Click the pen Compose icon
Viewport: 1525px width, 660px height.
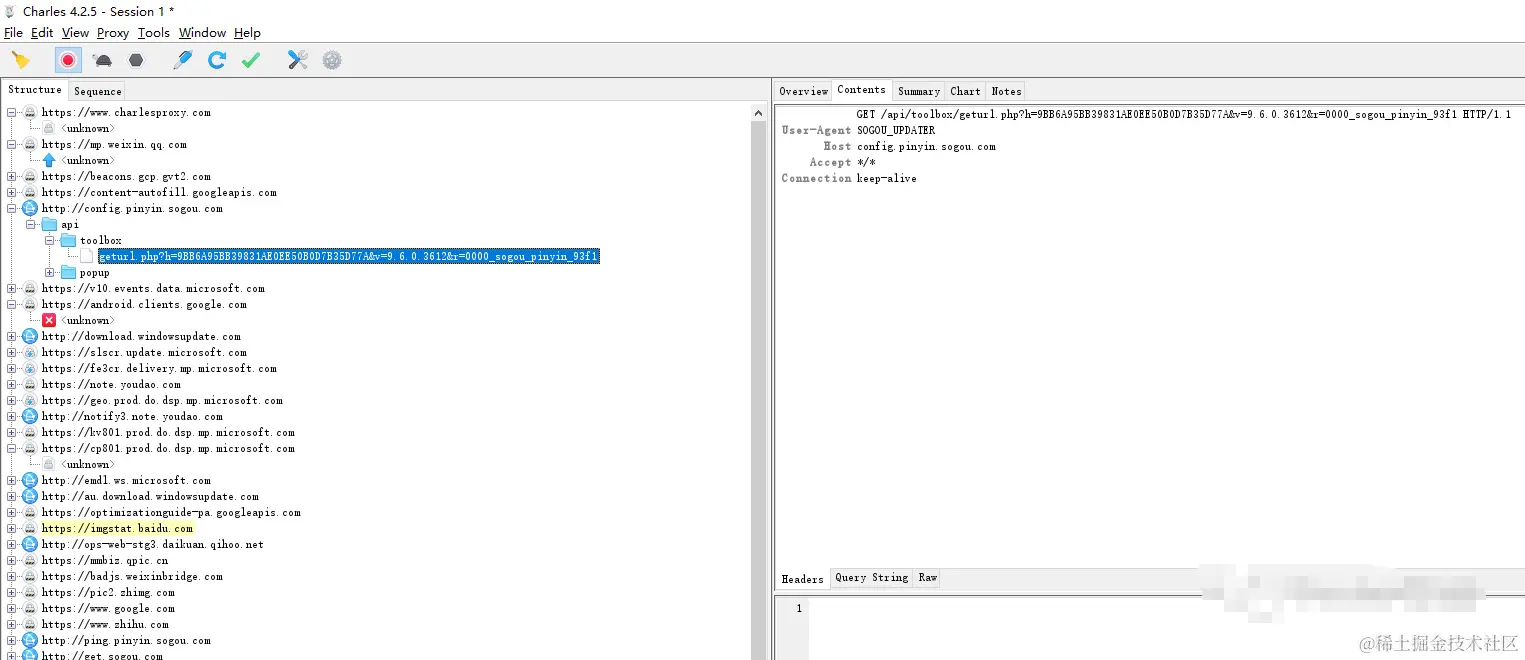(x=182, y=60)
